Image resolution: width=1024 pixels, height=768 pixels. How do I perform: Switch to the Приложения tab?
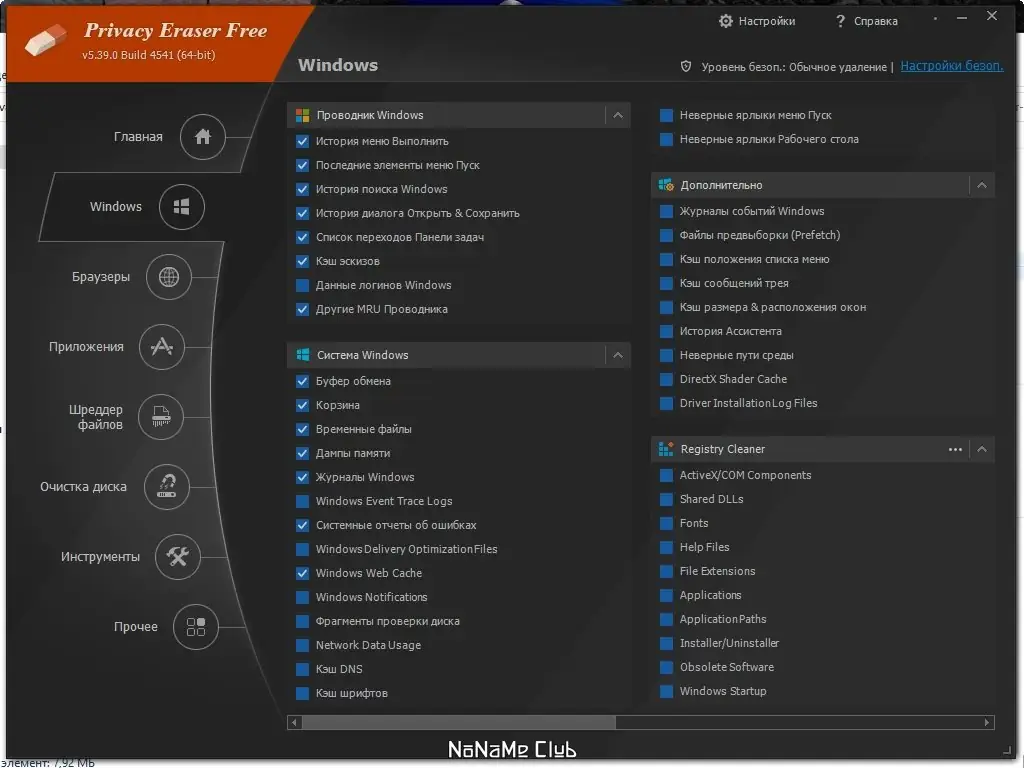[86, 347]
